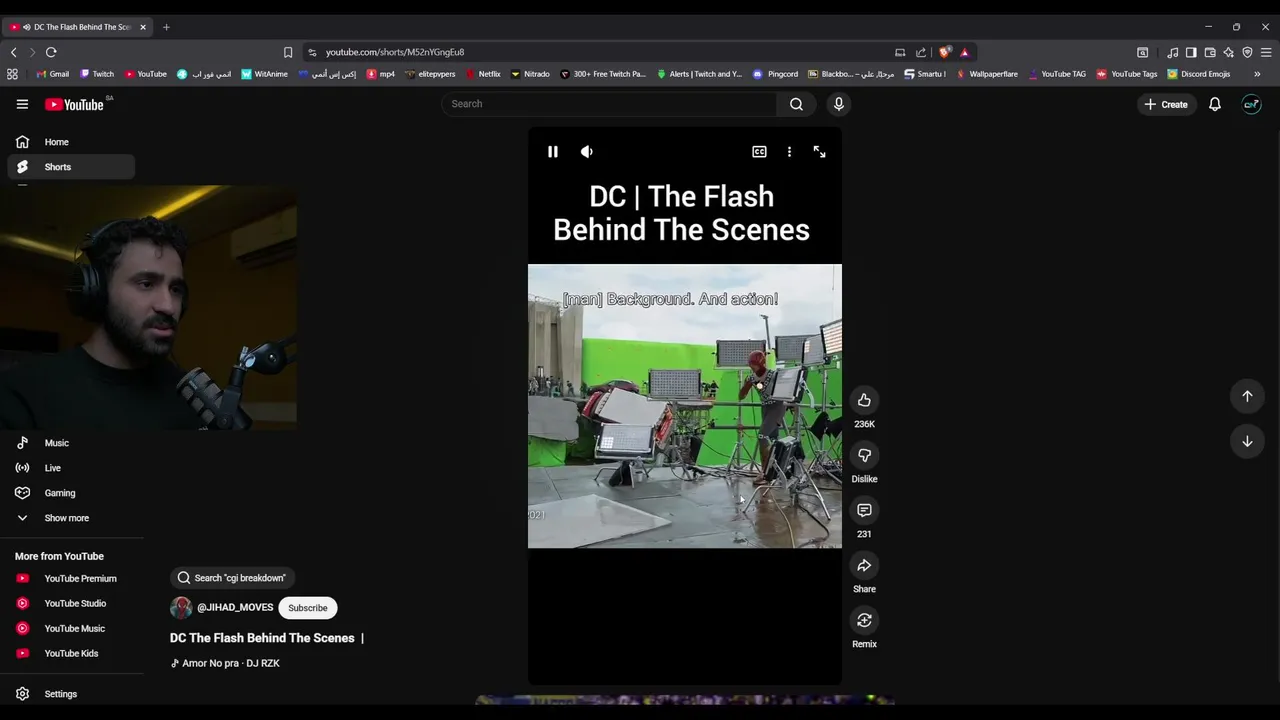Pause the Short with the pause button
Screen dimensions: 1280x720
click(552, 152)
